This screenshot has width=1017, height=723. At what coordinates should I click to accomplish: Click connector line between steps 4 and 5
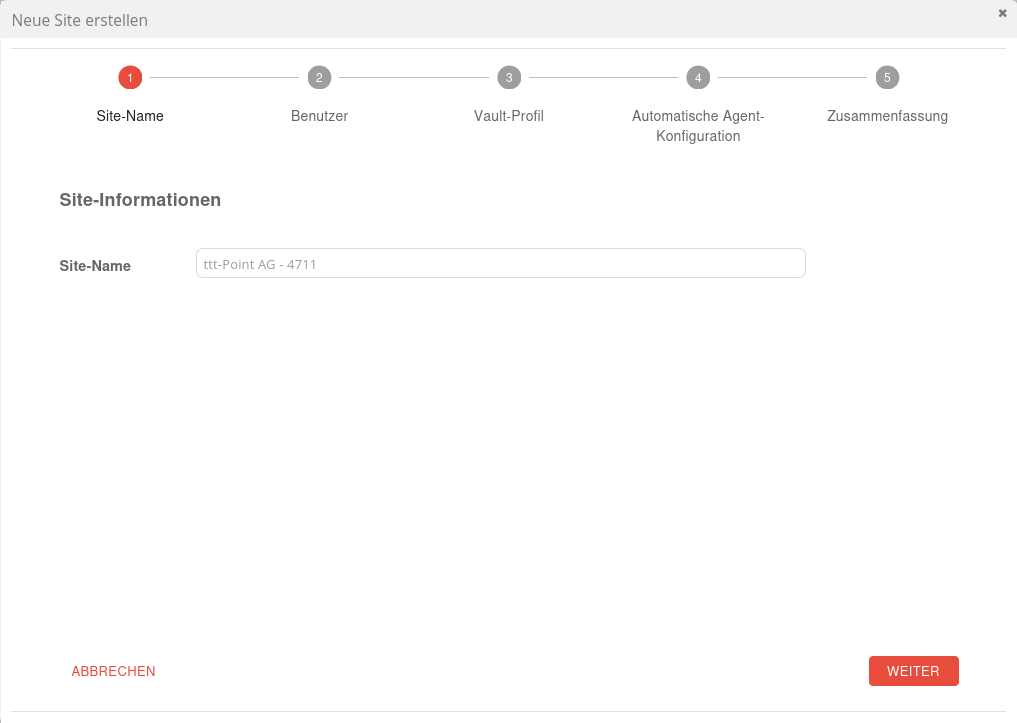[x=792, y=78]
